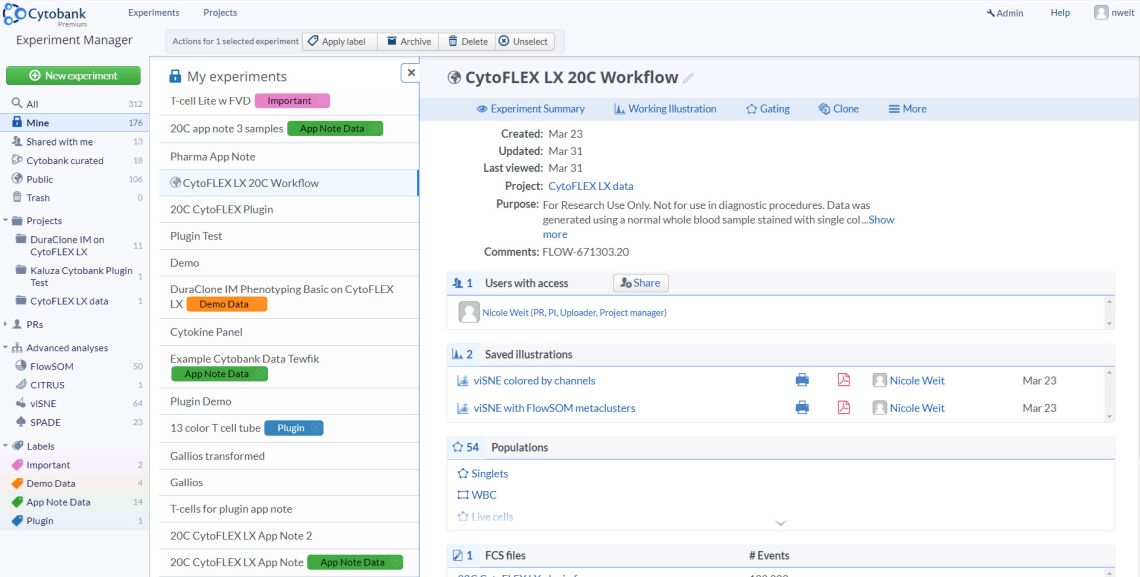1140x577 pixels.
Task: Click the Apply label button
Action: (340, 41)
